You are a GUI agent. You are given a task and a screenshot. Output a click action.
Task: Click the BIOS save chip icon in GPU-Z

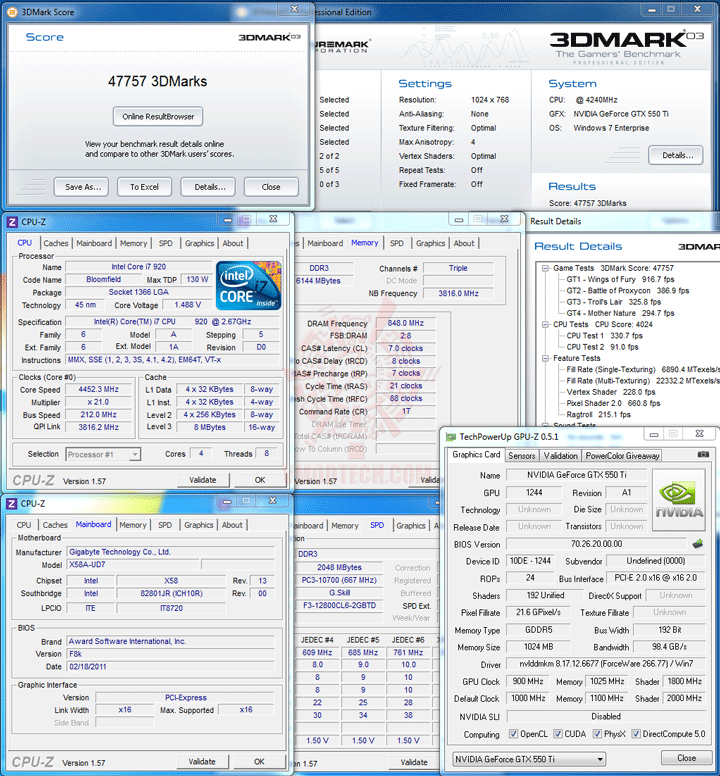[698, 544]
